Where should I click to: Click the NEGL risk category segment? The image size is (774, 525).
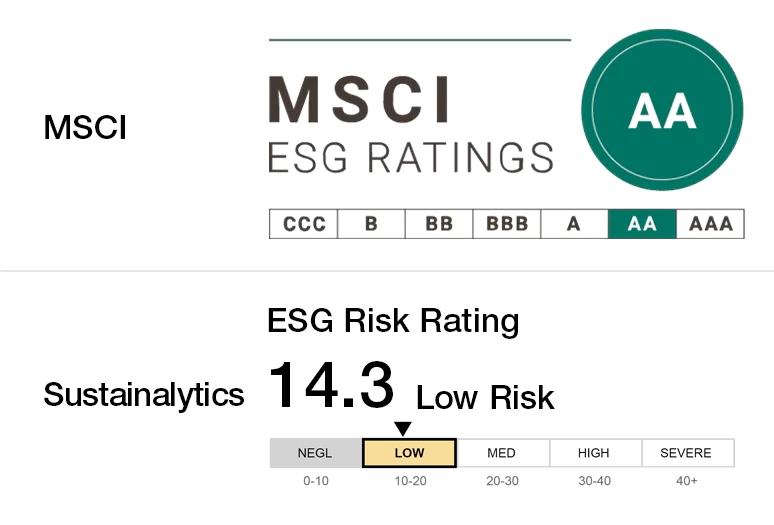(x=316, y=453)
